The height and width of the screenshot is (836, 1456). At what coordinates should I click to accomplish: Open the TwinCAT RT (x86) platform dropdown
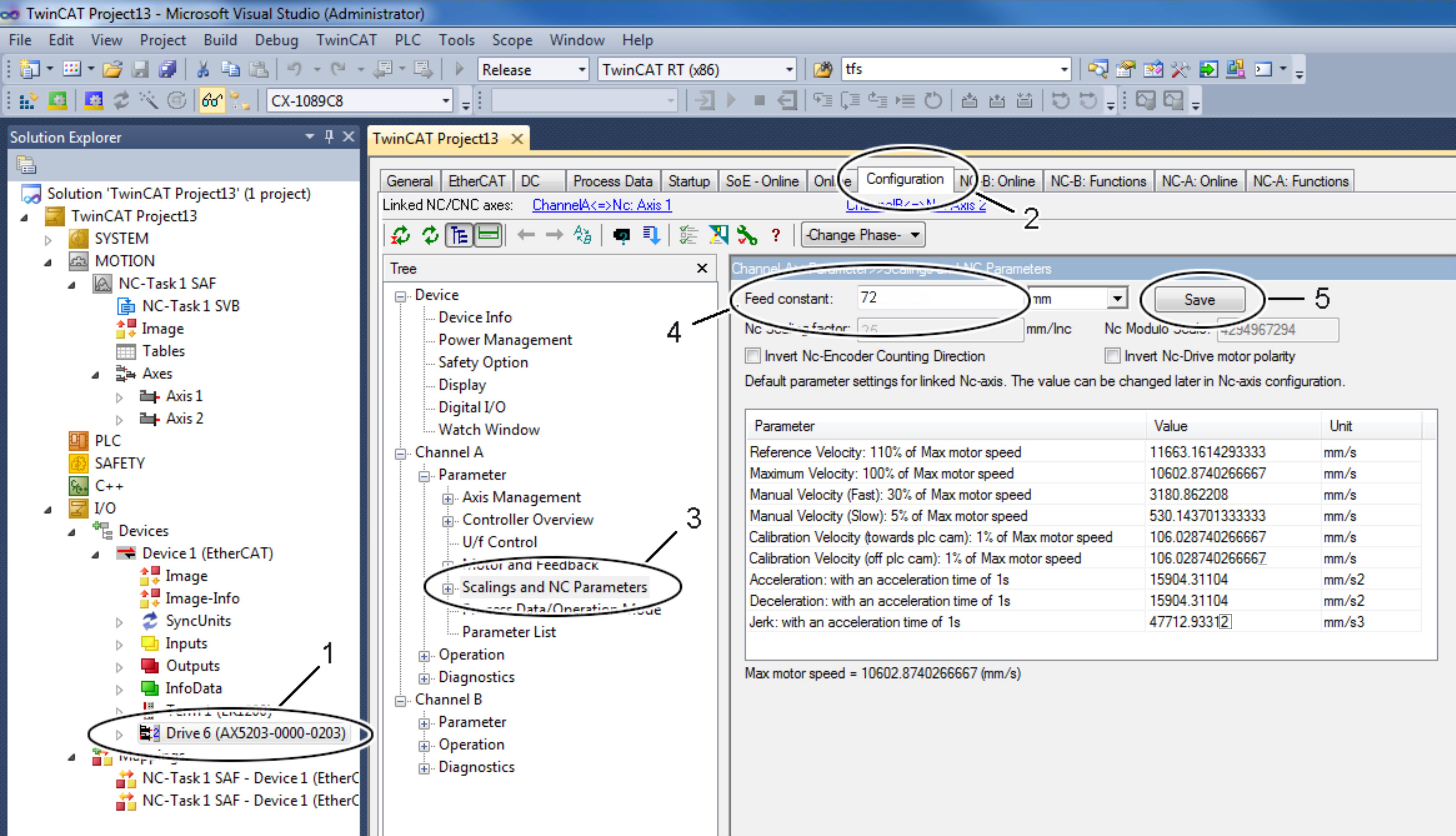pyautogui.click(x=789, y=70)
